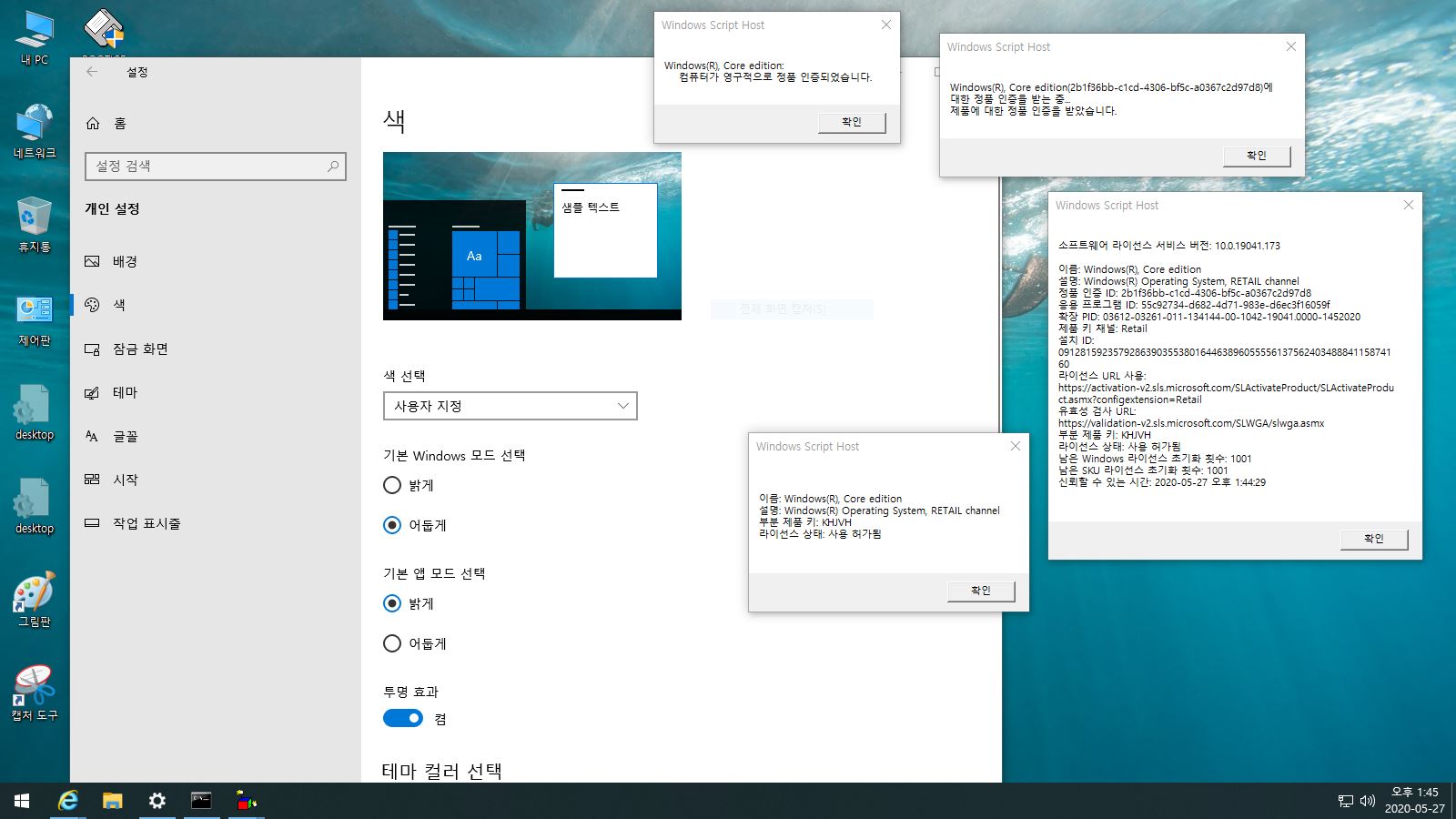
Task: Click the taskbar clock showing 오후 1:45
Action: pos(1414,801)
